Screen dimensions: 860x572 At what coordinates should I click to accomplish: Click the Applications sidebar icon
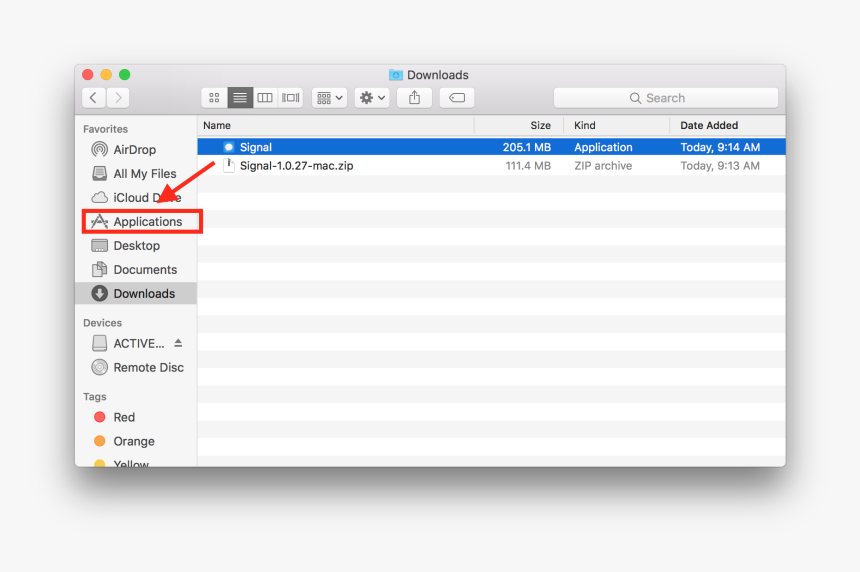point(99,222)
